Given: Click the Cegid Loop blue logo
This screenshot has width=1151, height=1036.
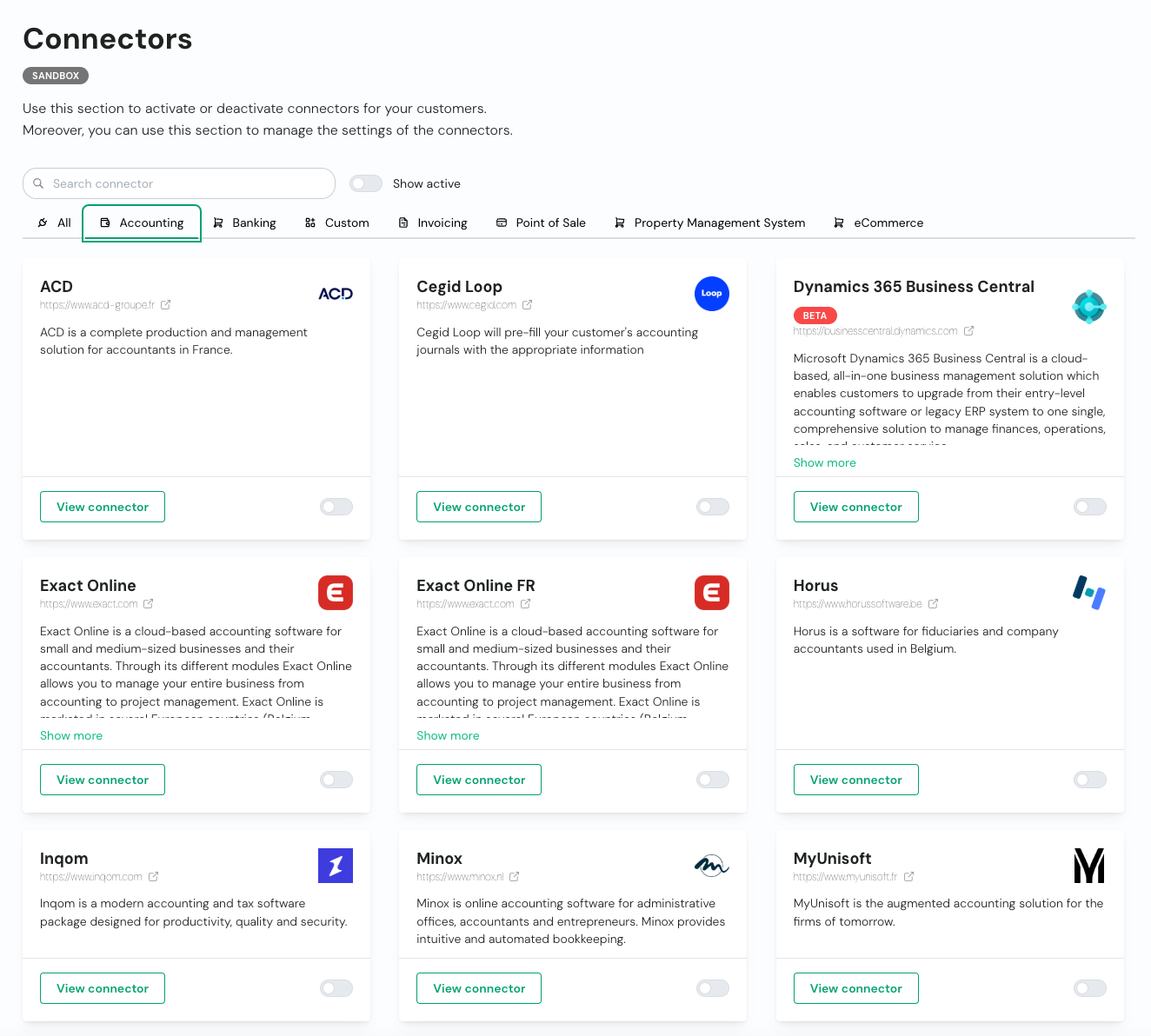Looking at the screenshot, I should click(x=712, y=294).
